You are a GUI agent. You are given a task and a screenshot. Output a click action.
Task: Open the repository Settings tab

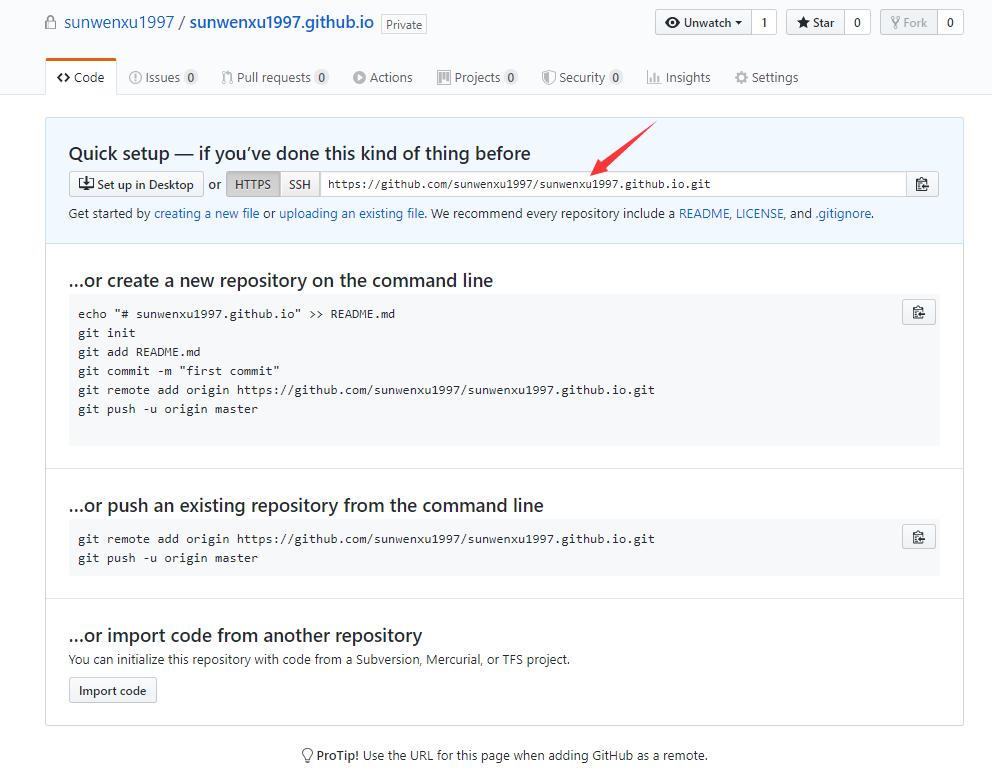pyautogui.click(x=766, y=77)
